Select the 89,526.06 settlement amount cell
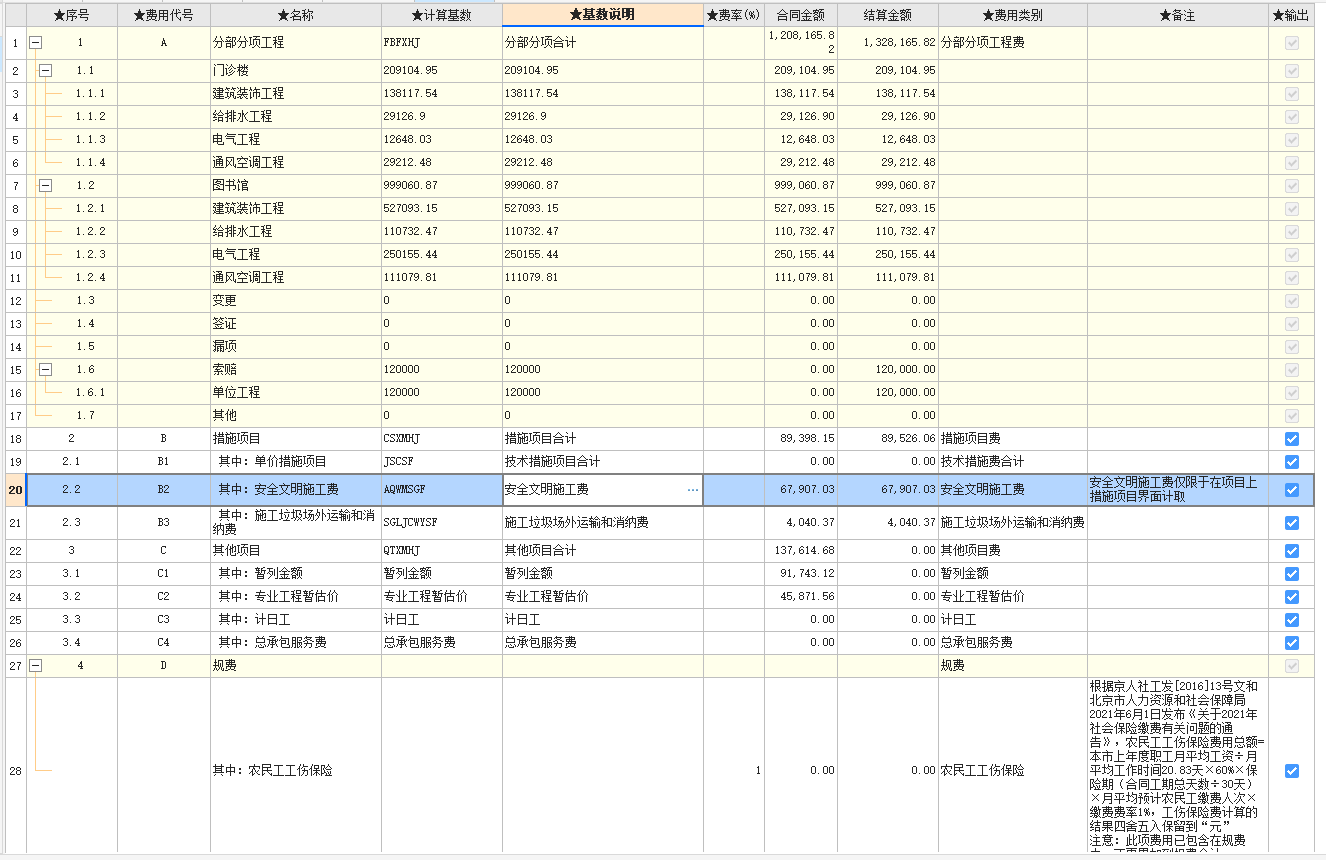The image size is (1326, 860). click(888, 439)
